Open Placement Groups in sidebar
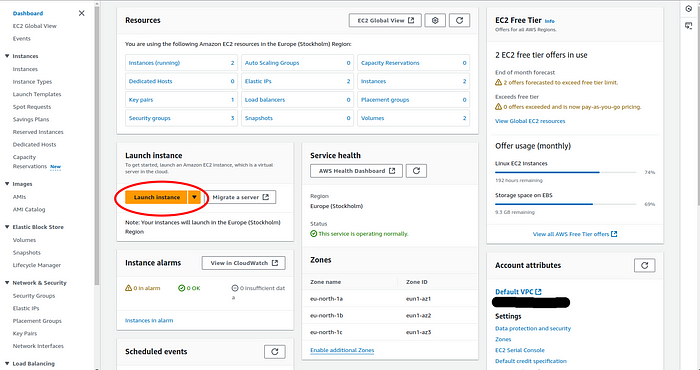 [37, 321]
